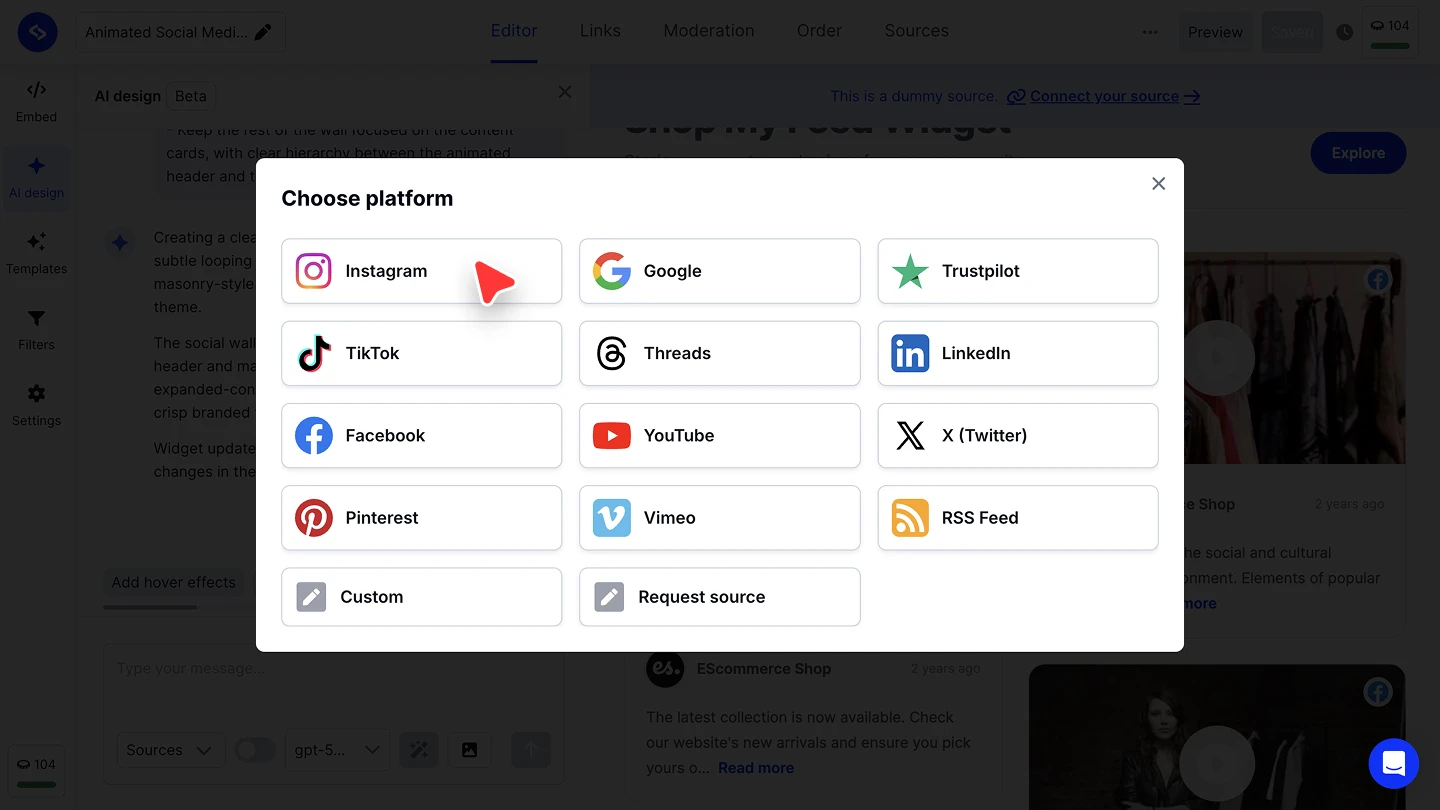Click the bottom-left 104 credits indicator
Screen dimensions: 1440x810
pos(37,770)
